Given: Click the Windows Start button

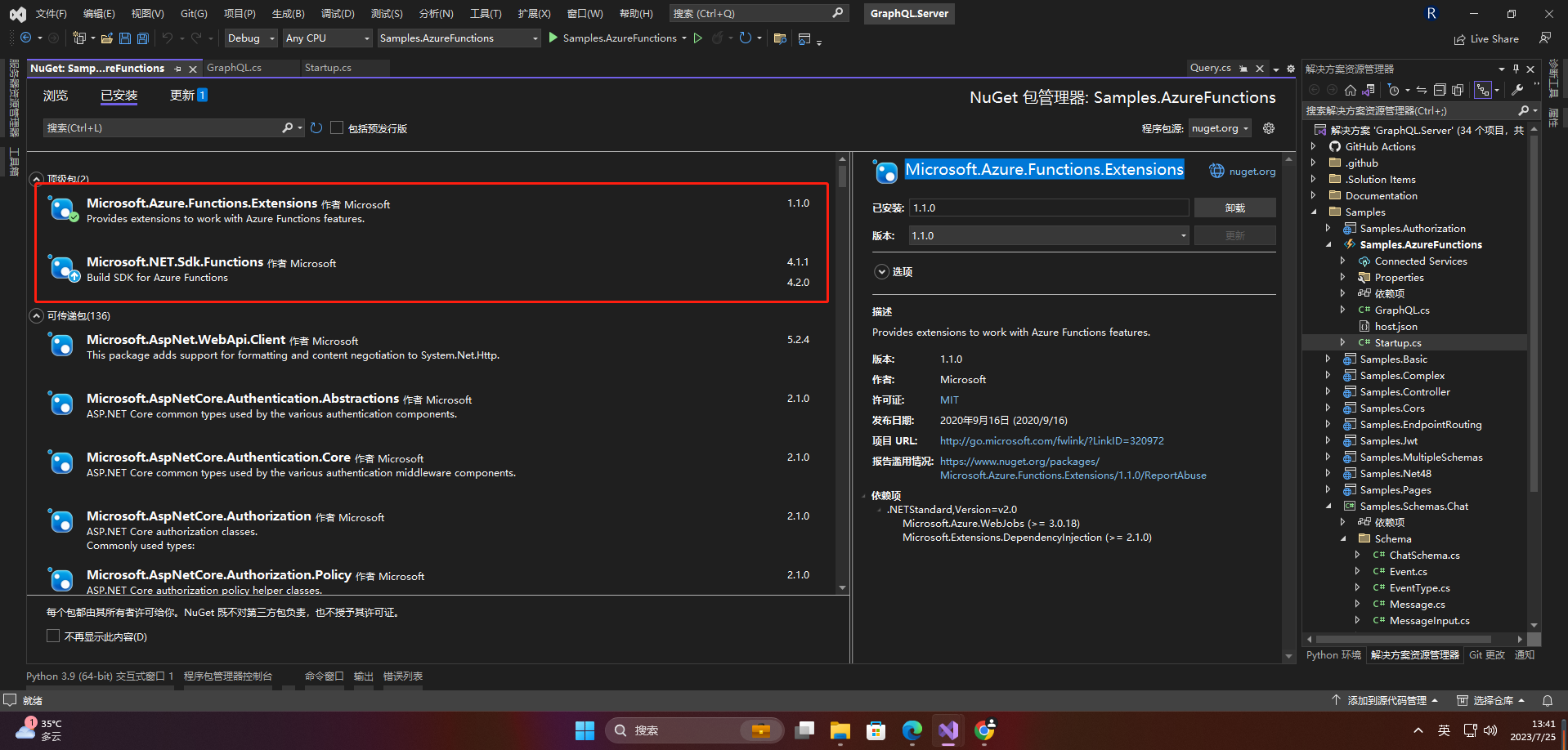Looking at the screenshot, I should pos(585,730).
